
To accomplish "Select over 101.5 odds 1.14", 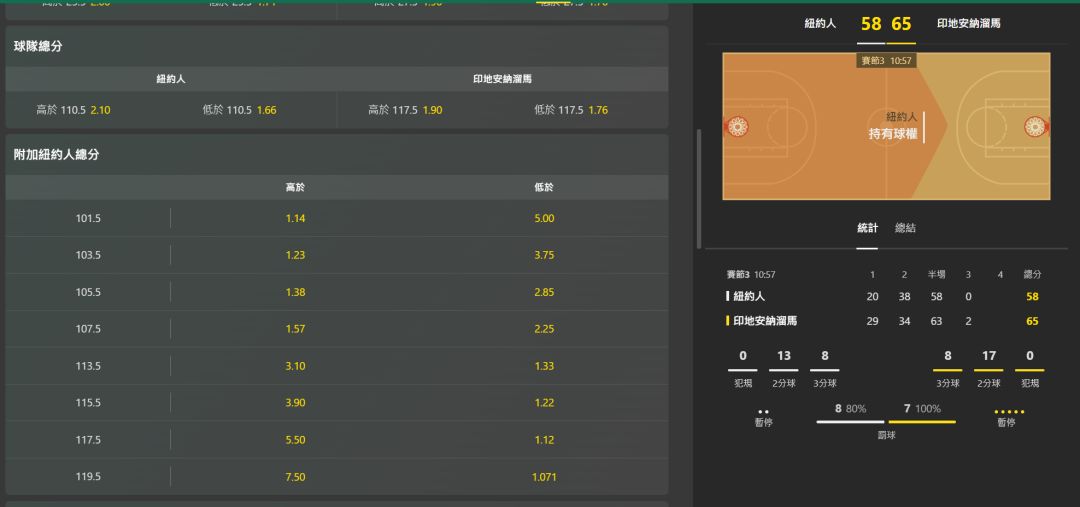I will (x=294, y=218).
